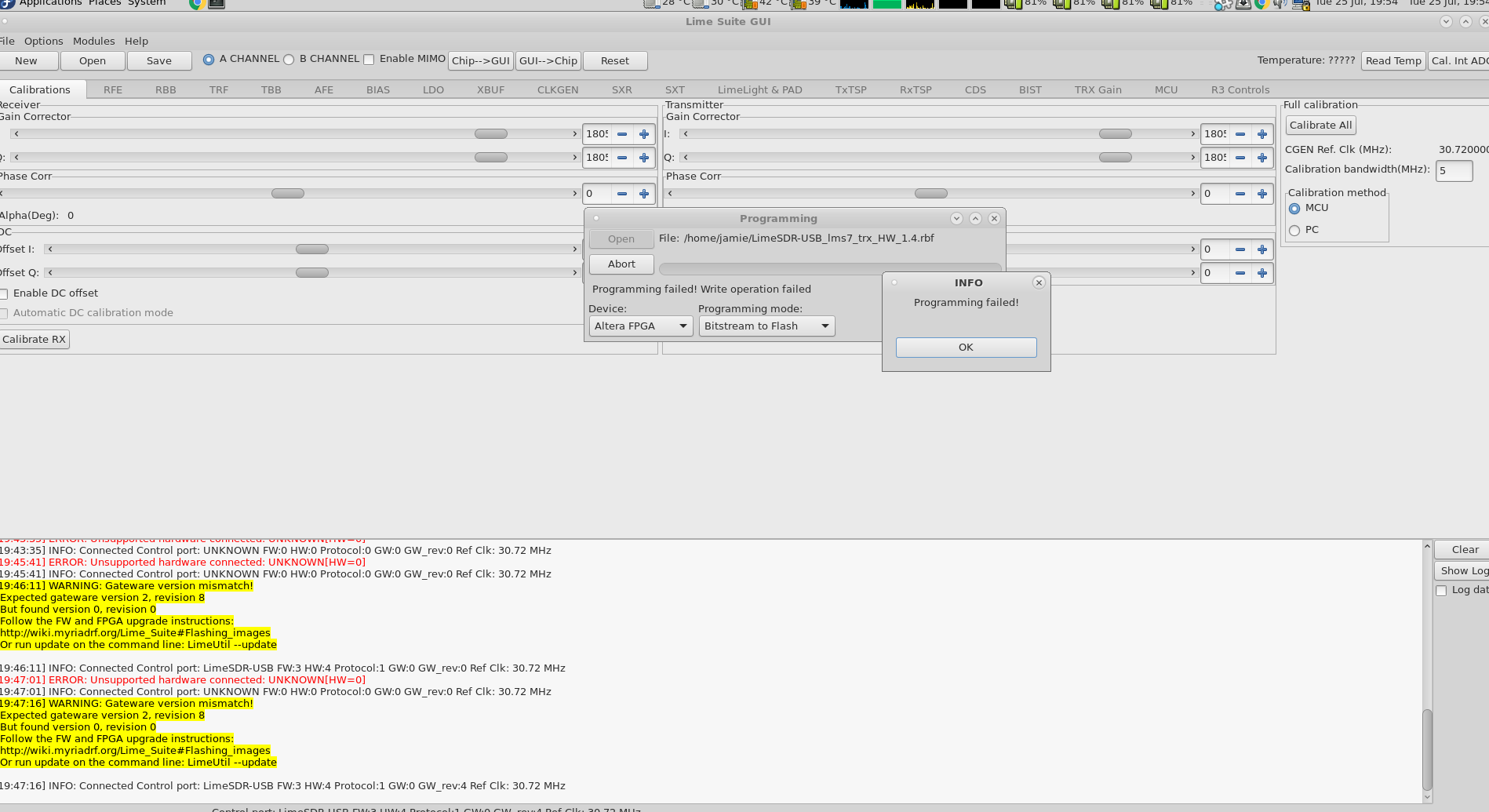Enable MIMO checkbox

pyautogui.click(x=369, y=60)
